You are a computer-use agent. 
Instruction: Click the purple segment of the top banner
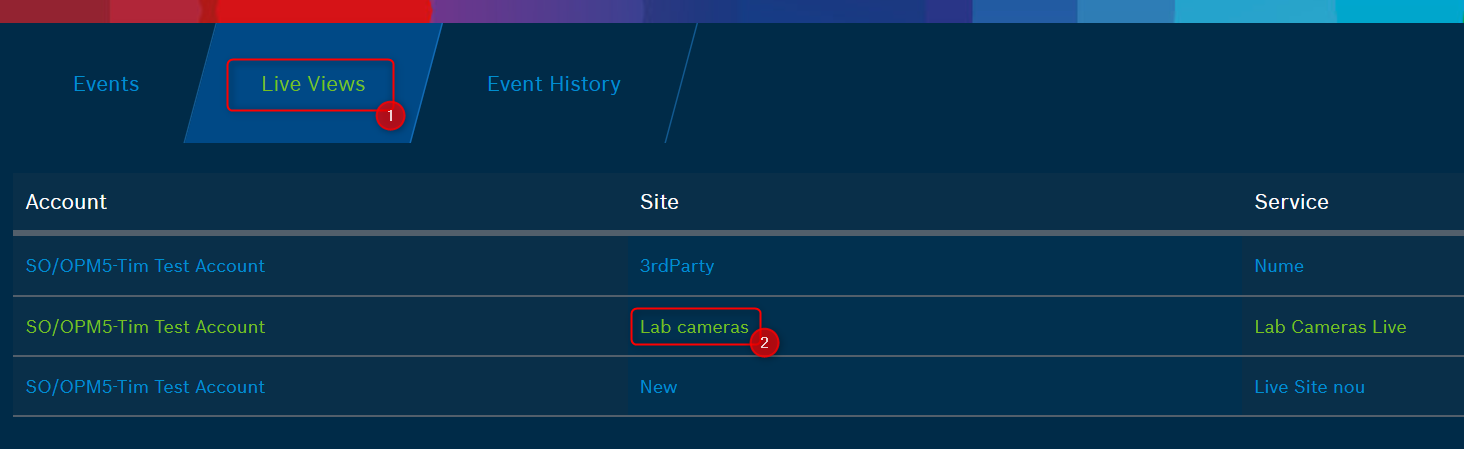click(536, 11)
